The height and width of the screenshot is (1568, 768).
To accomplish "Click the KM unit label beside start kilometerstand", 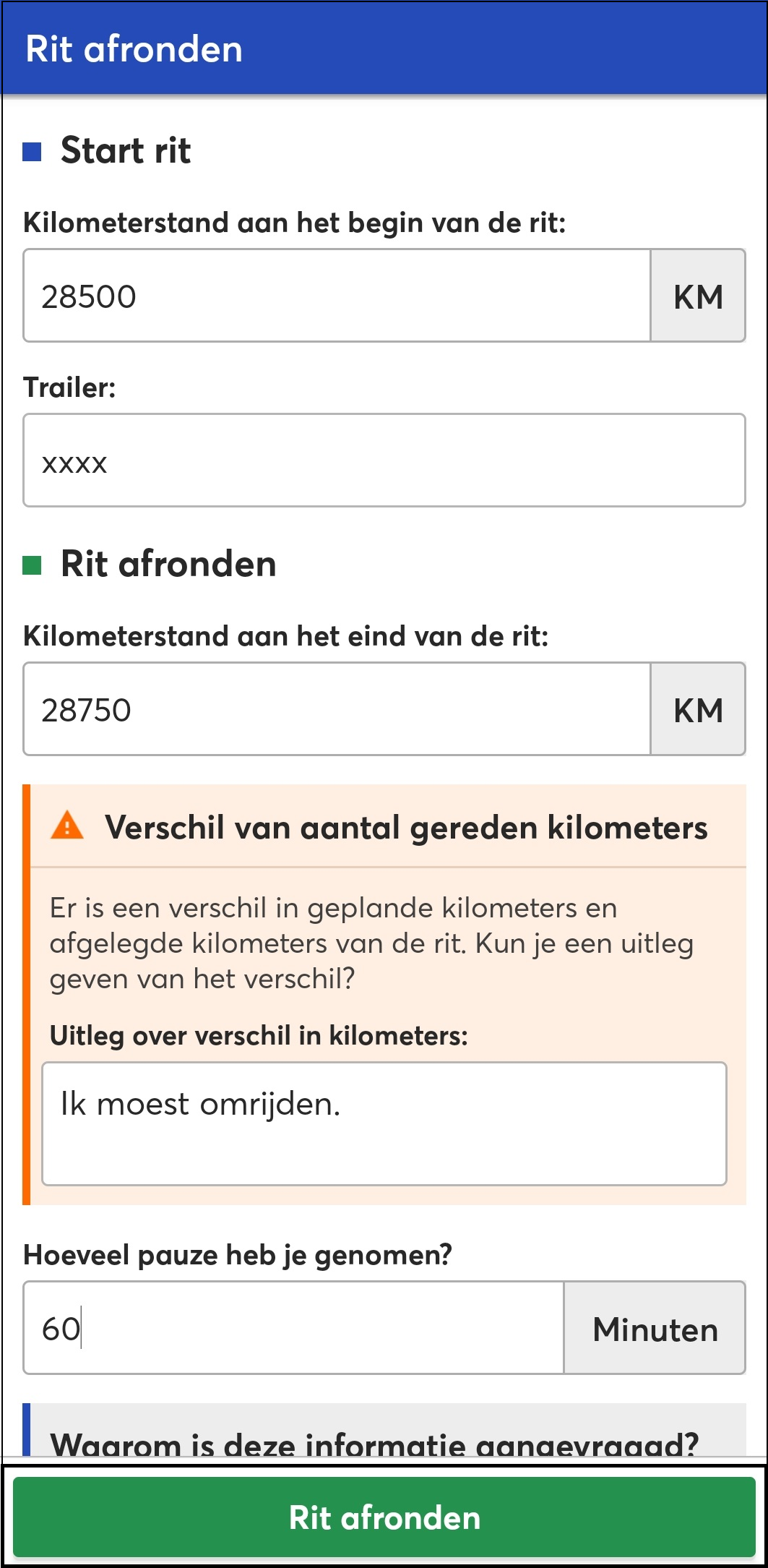I will pyautogui.click(x=698, y=296).
